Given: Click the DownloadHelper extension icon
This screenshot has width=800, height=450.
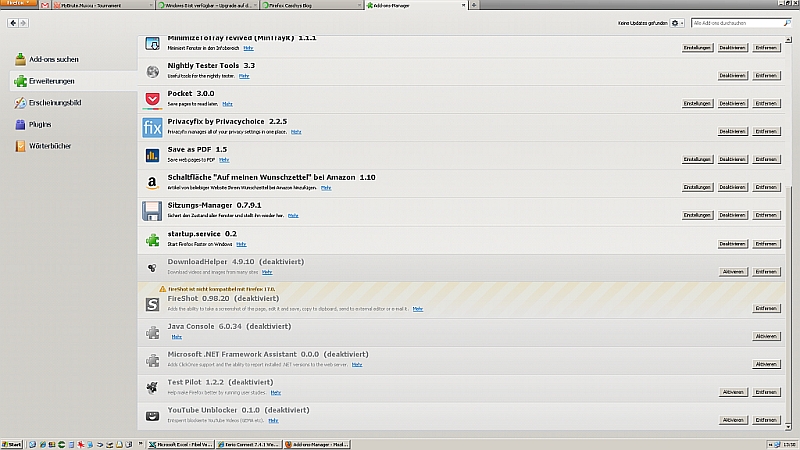Looking at the screenshot, I should (x=152, y=267).
